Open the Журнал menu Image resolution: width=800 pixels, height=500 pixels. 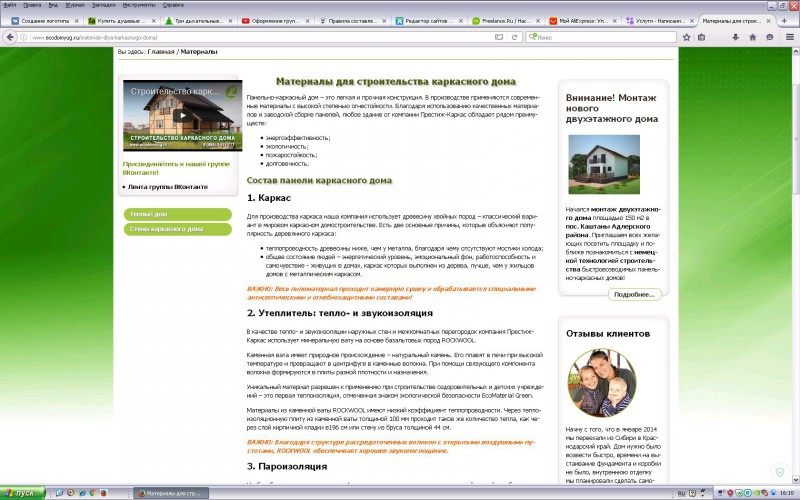click(x=75, y=5)
